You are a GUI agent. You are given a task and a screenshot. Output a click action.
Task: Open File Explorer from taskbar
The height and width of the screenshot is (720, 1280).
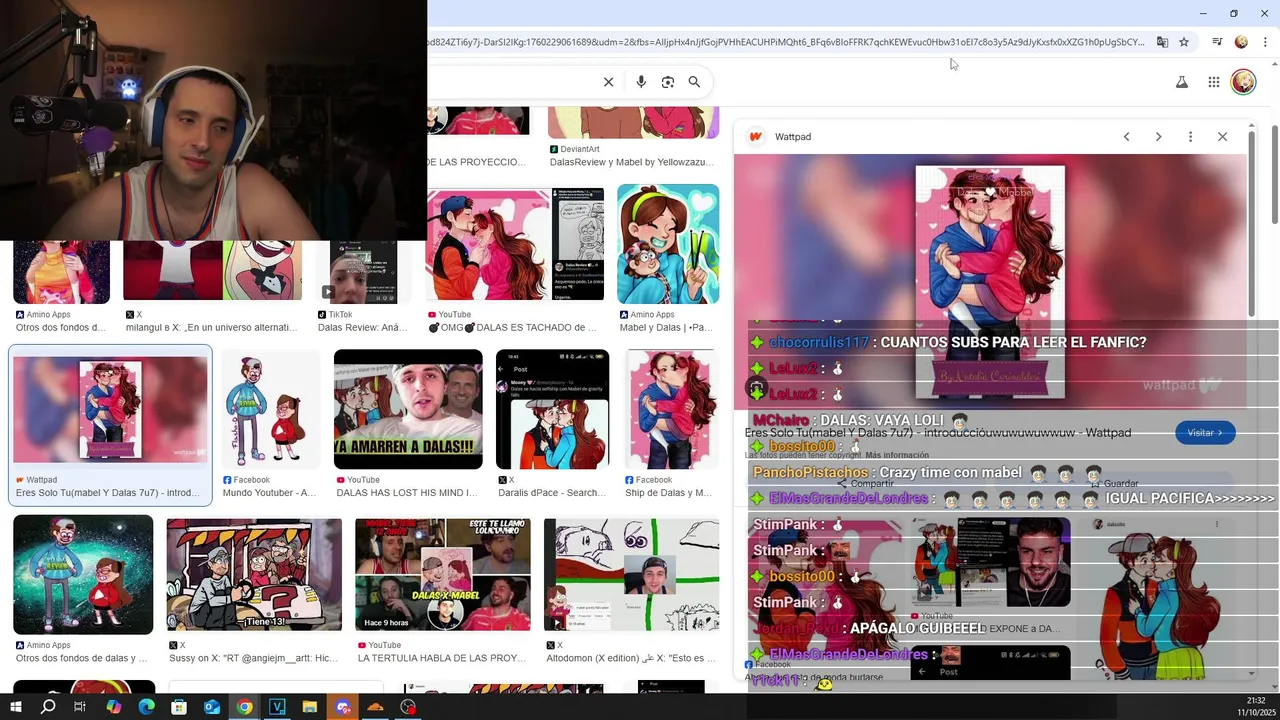(x=310, y=707)
